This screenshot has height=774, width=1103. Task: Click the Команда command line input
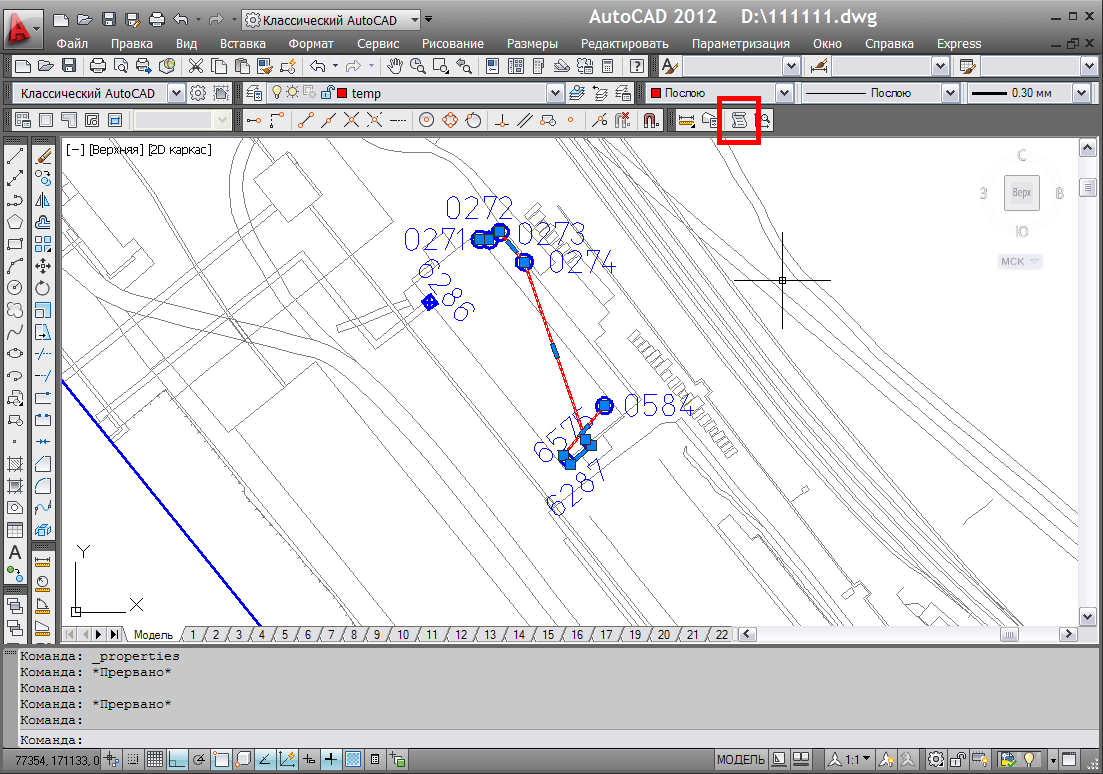(x=550, y=740)
